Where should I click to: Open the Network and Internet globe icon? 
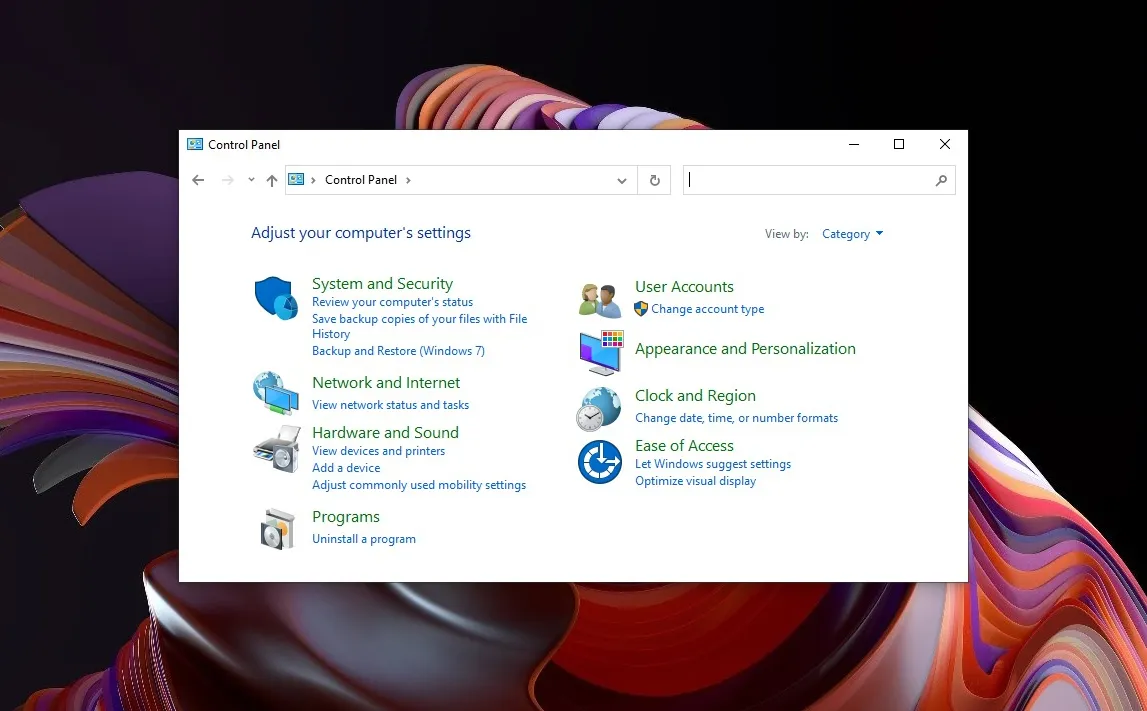pyautogui.click(x=276, y=392)
